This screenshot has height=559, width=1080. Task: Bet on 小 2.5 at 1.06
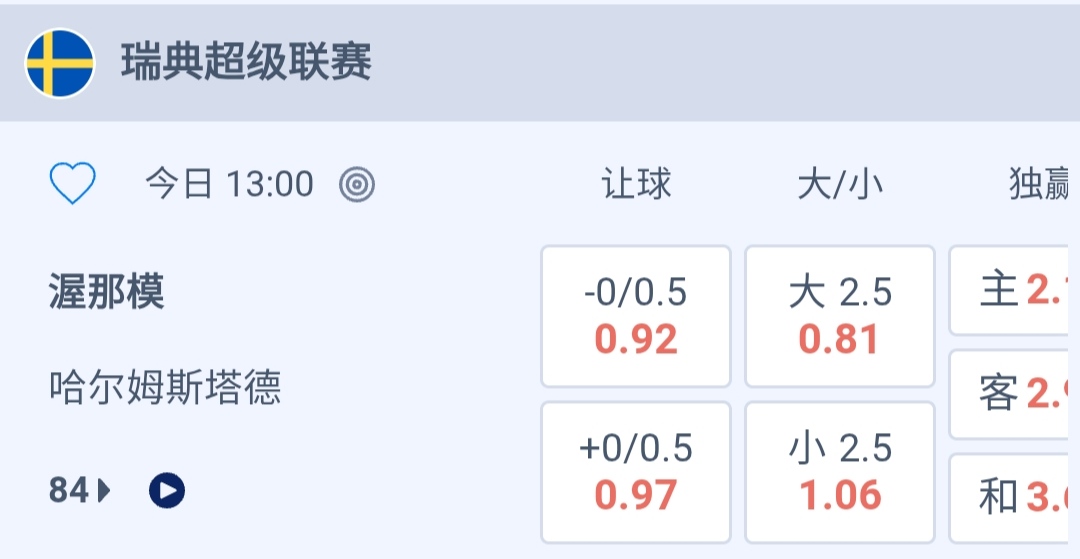(840, 472)
